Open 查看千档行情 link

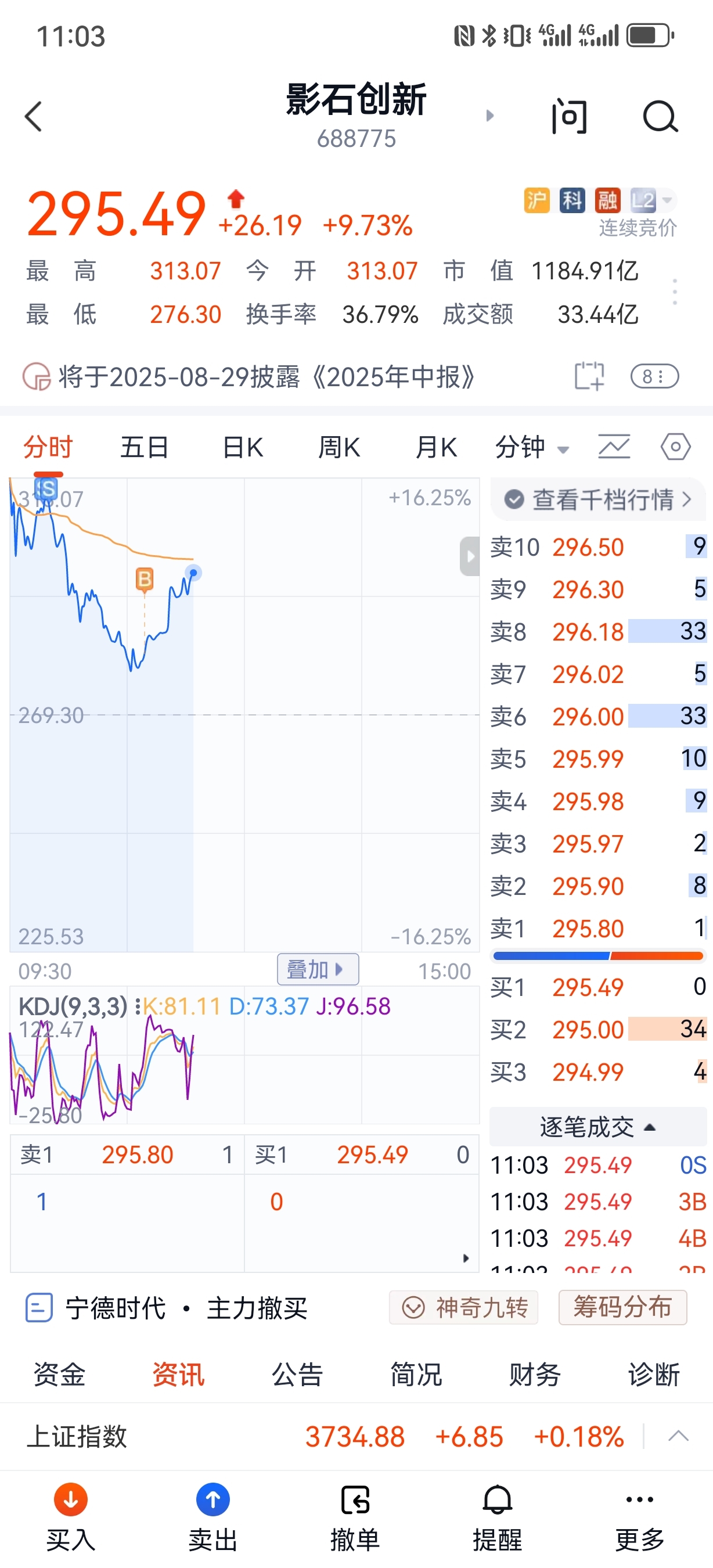(598, 499)
